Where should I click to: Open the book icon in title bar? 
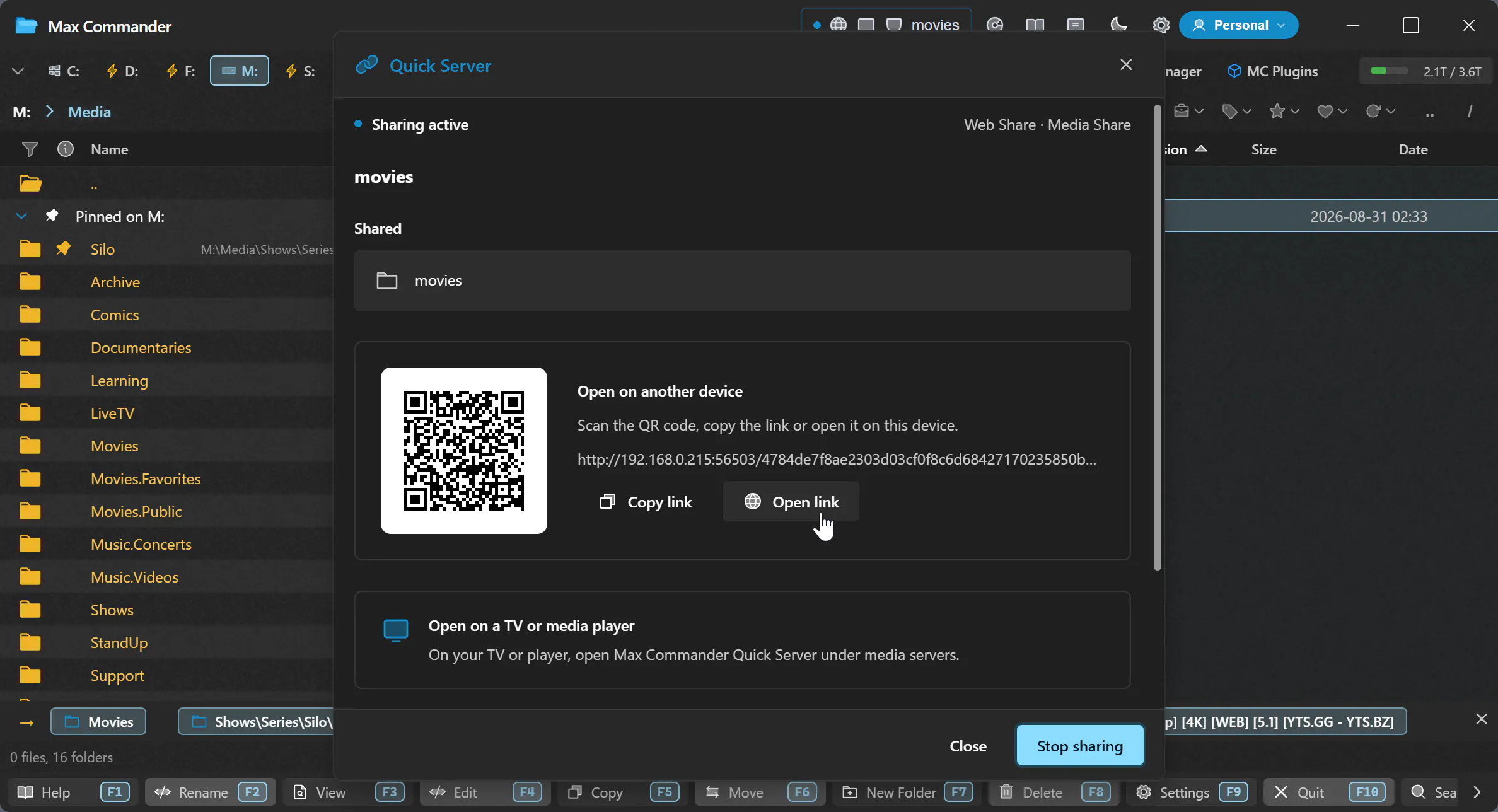tap(1035, 25)
